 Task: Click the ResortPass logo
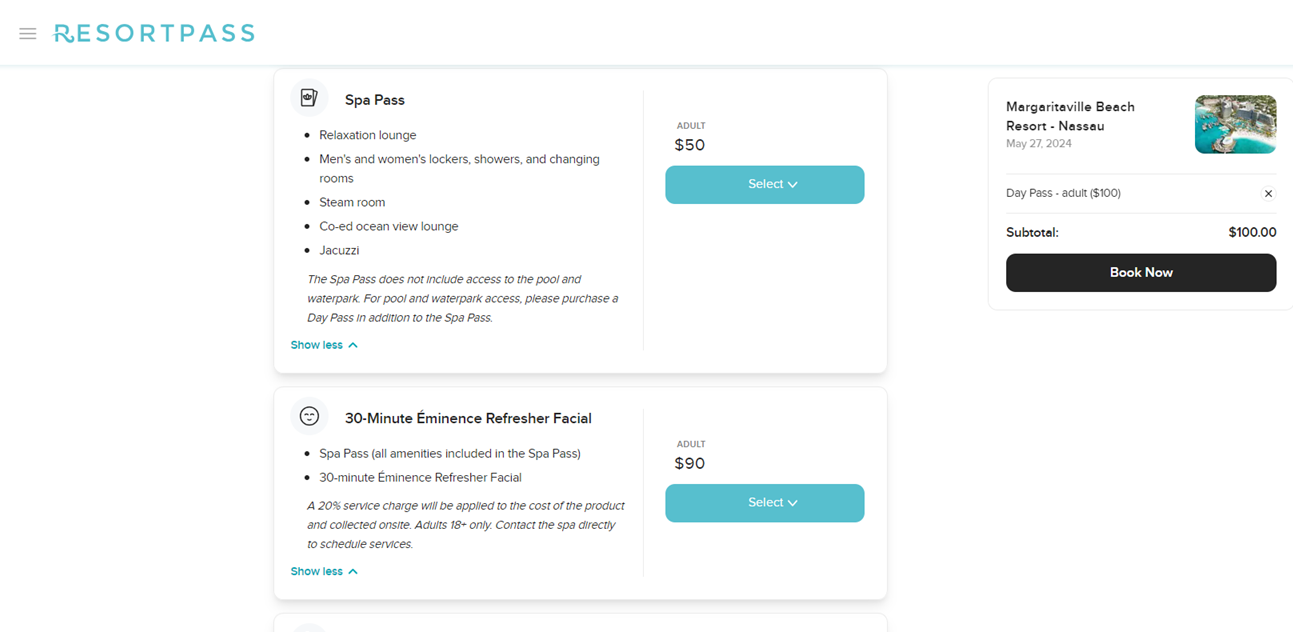click(x=154, y=32)
